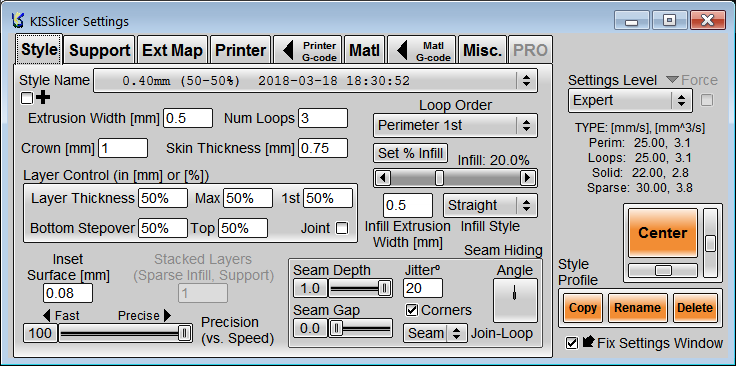736x366 pixels.
Task: Click the Rename style profile button
Action: coord(637,308)
